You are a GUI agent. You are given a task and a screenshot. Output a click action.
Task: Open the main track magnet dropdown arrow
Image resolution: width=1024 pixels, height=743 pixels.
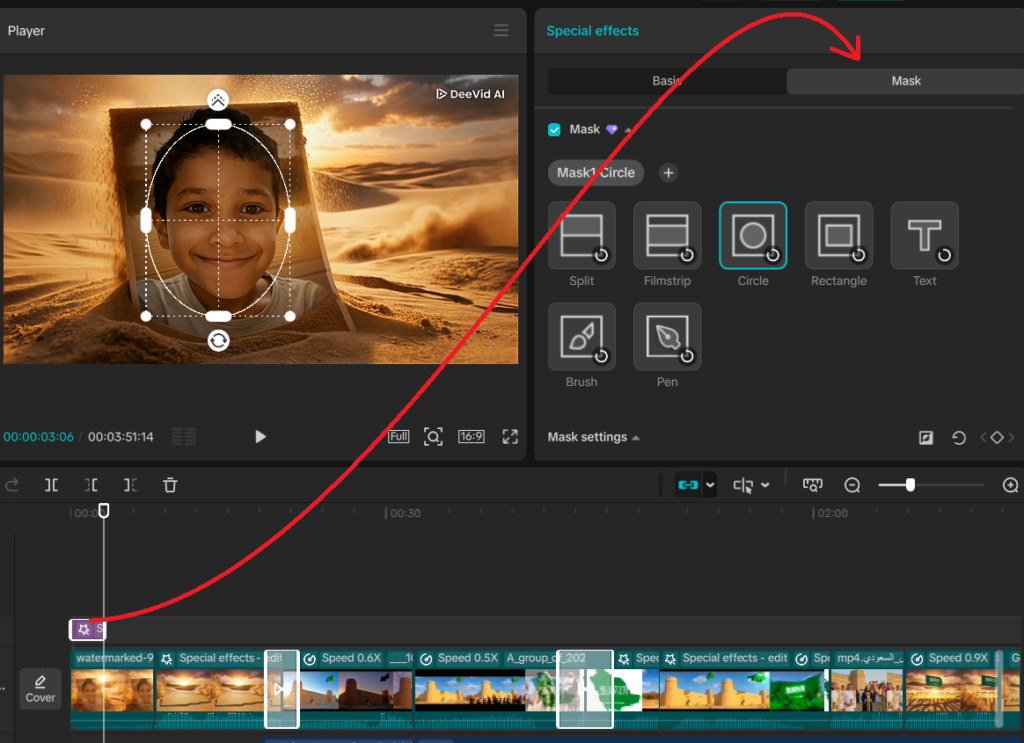click(711, 485)
